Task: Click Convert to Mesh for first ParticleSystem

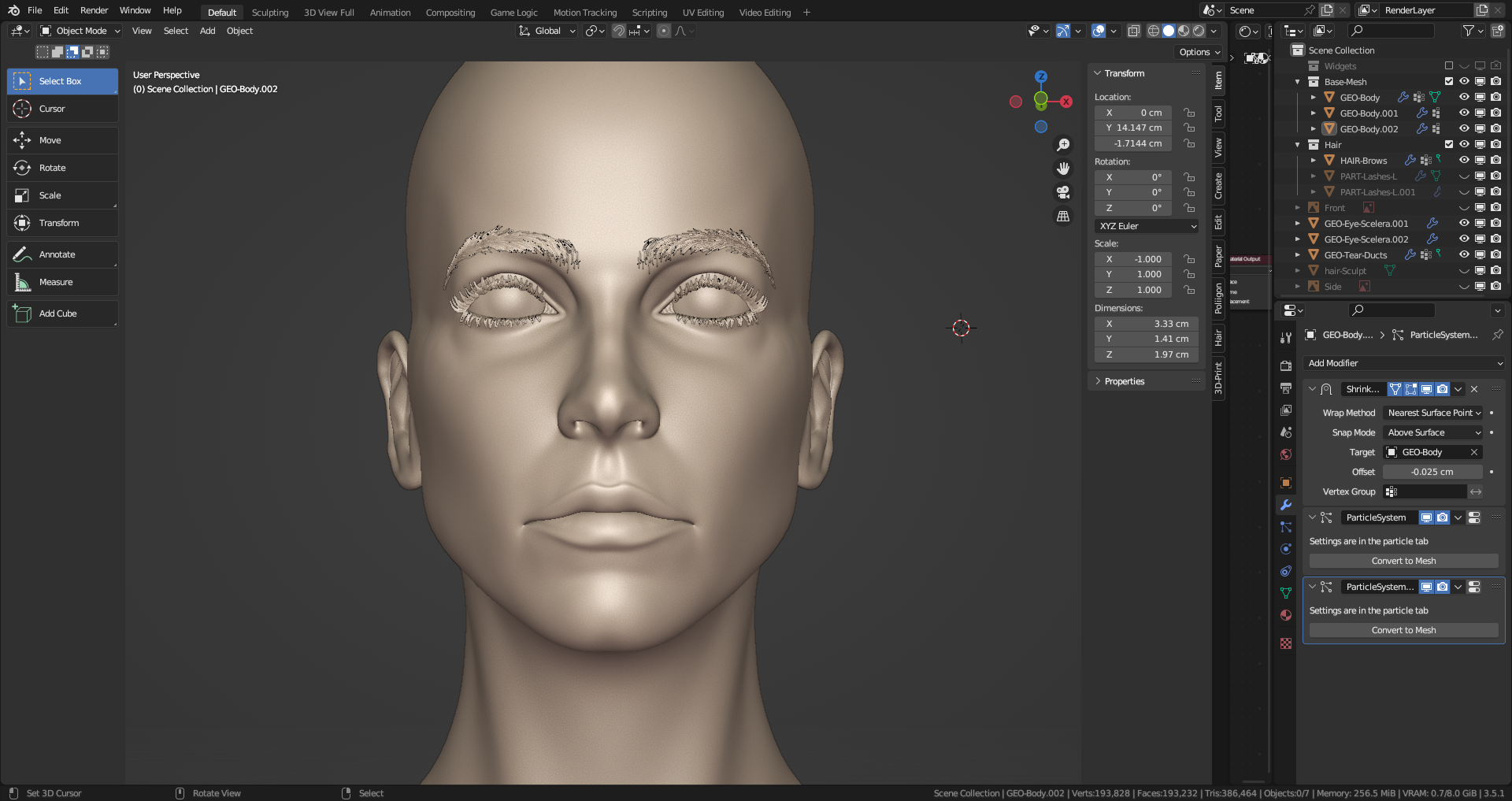Action: 1403,561
